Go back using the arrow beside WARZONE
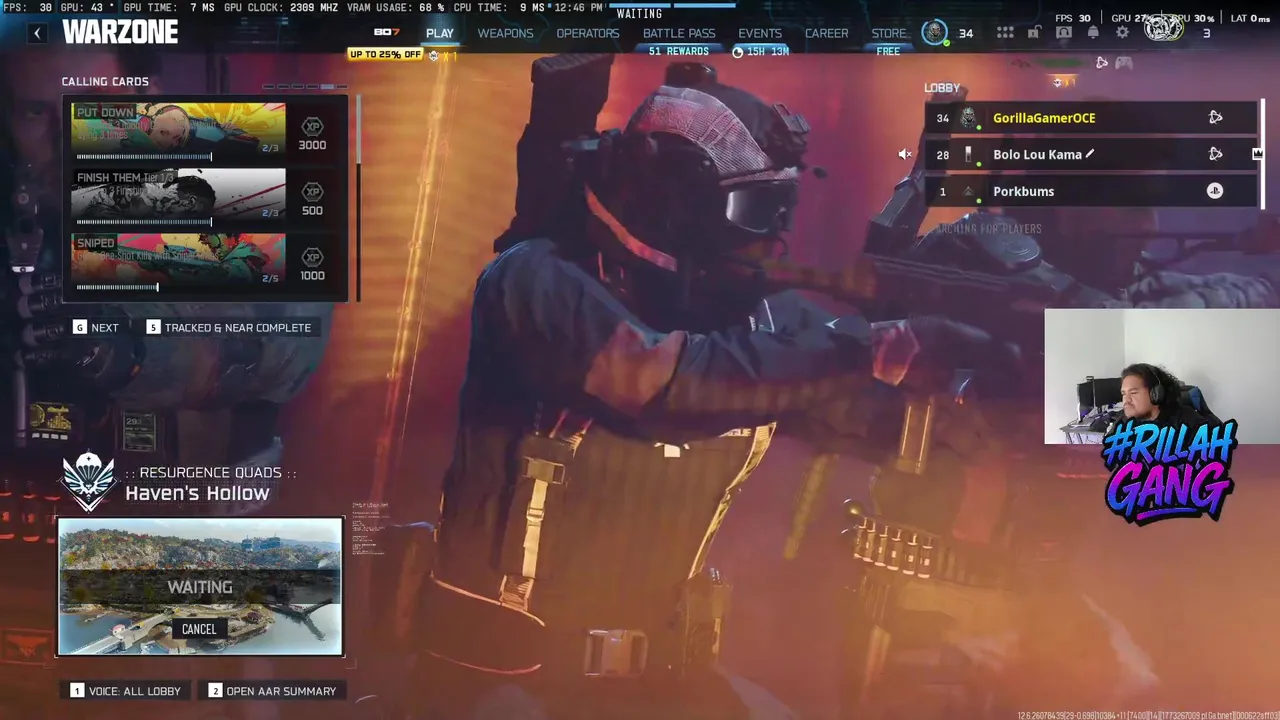 [x=37, y=33]
